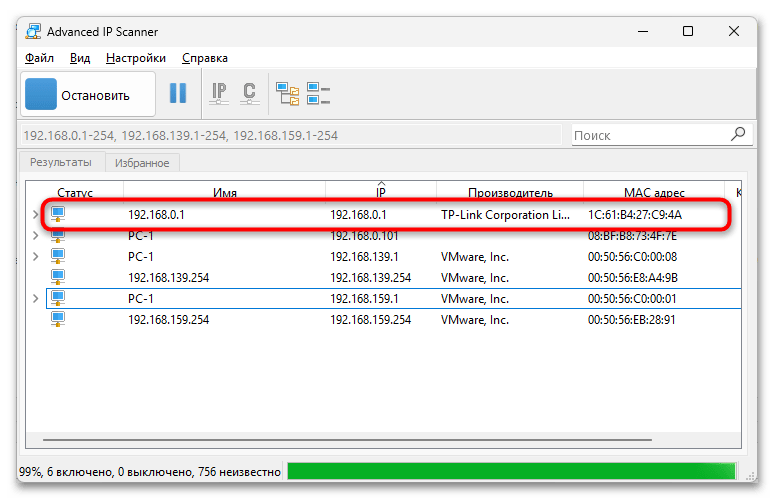This screenshot has height=499, width=774.
Task: Click computer icon of 192.168.139.1 row
Action: click(58, 257)
